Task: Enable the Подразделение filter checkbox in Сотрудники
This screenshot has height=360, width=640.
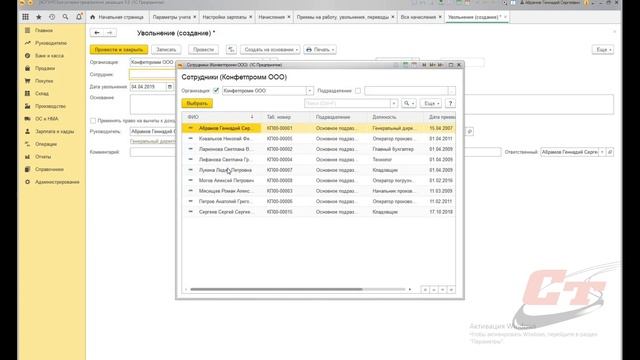Action: tap(358, 91)
